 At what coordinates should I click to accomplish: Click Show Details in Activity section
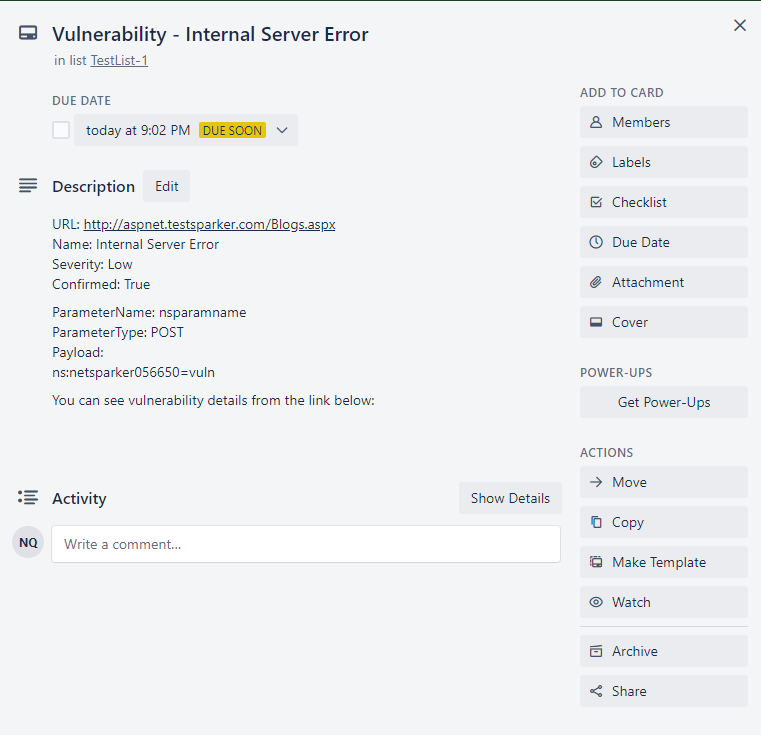click(510, 498)
